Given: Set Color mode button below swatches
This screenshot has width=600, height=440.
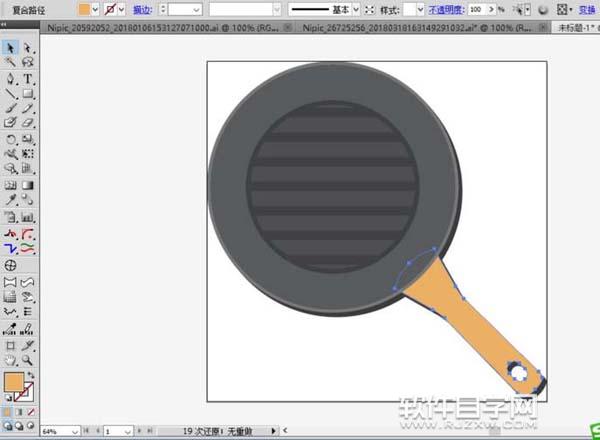Looking at the screenshot, I should [x=7, y=412].
